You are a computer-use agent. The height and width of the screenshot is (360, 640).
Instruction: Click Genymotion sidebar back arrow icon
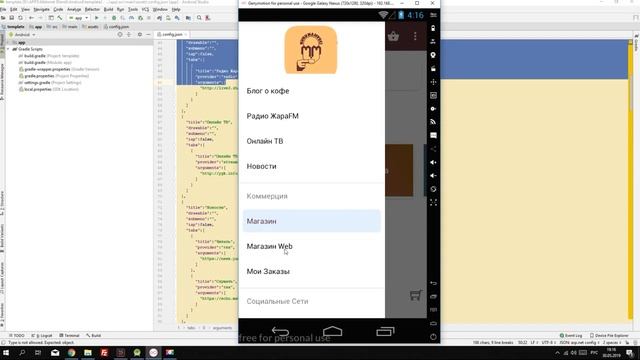433,283
